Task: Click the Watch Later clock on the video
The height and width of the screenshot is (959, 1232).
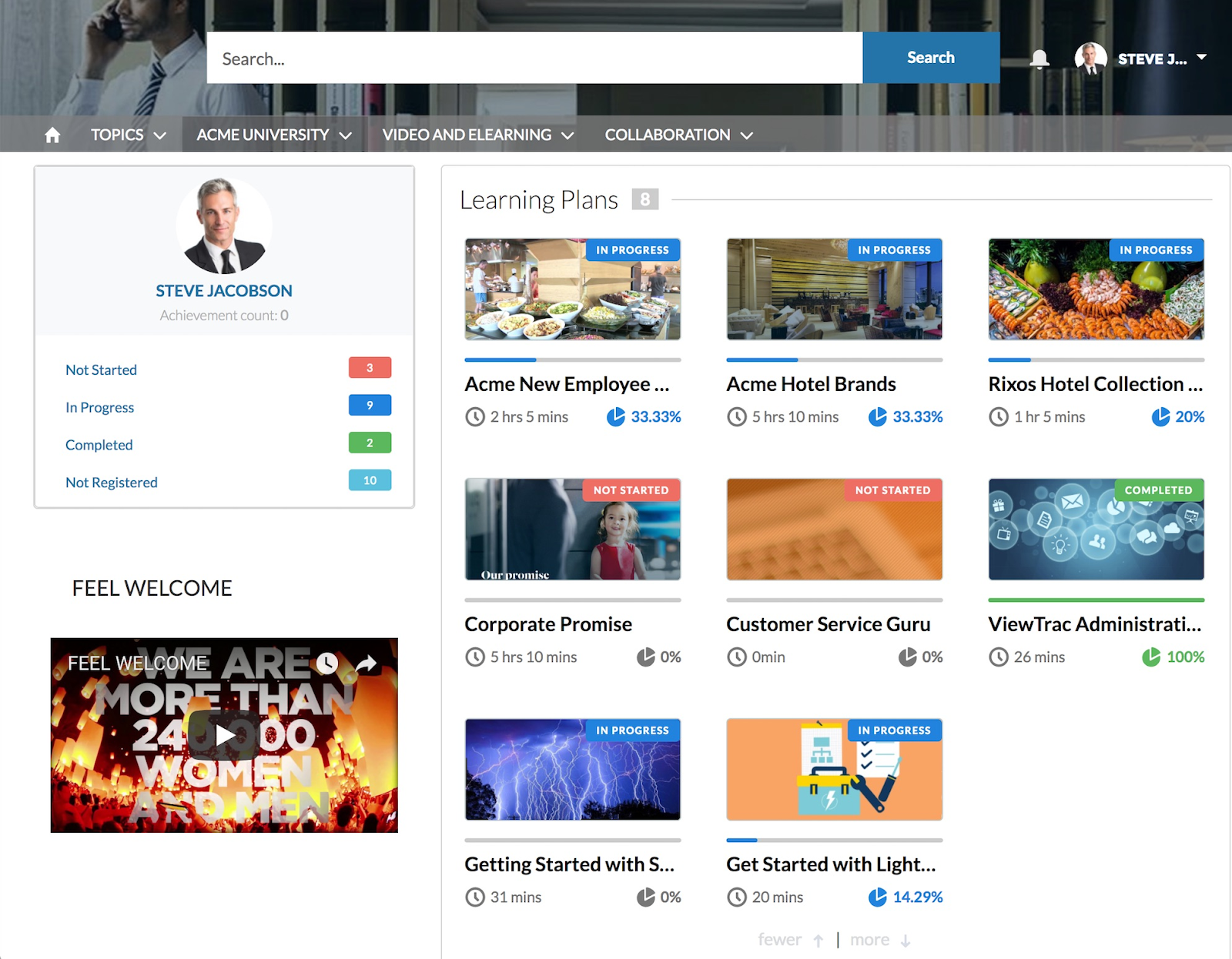Action: [x=327, y=663]
